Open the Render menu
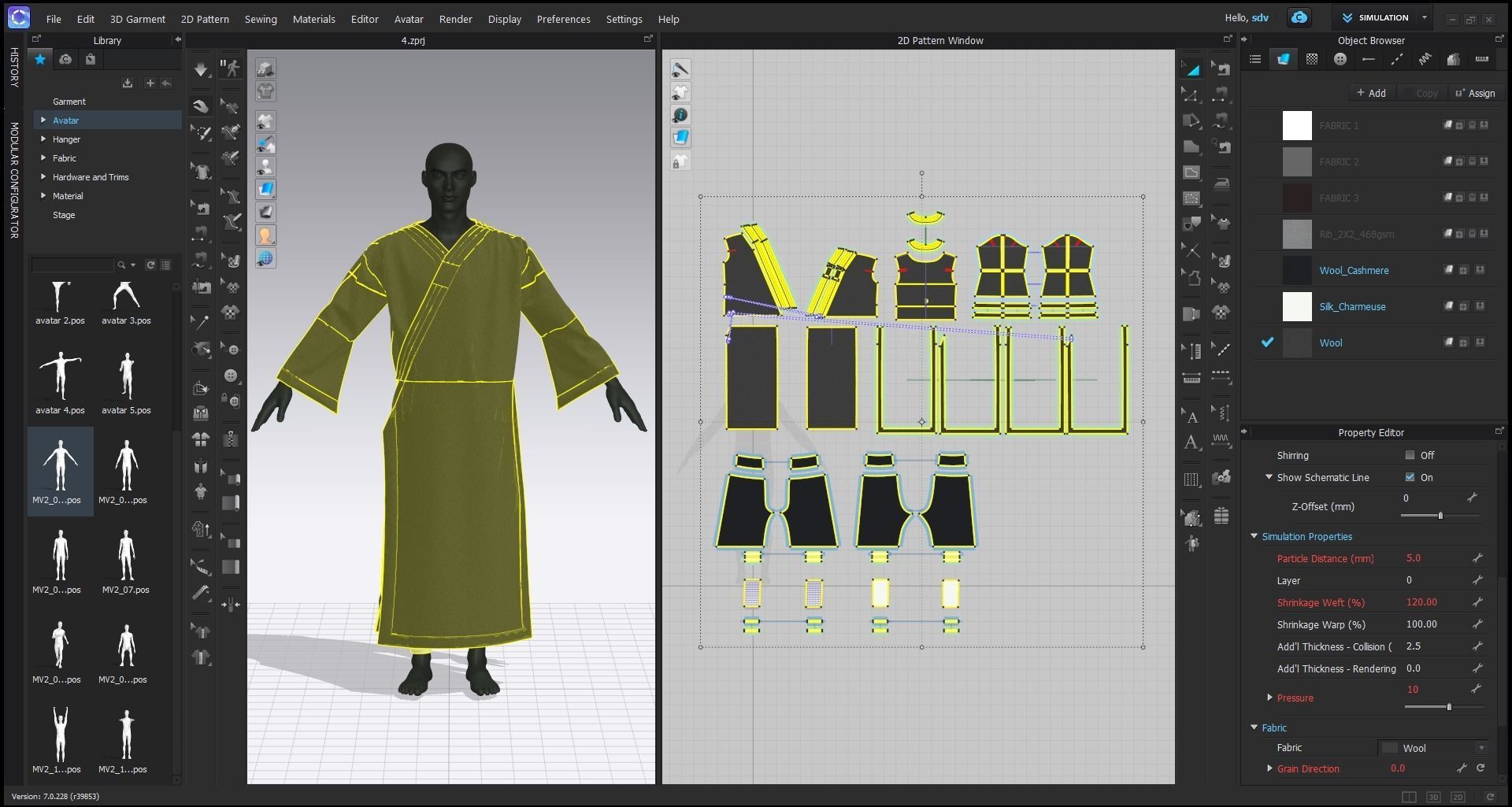Viewport: 1512px width, 807px height. [455, 19]
